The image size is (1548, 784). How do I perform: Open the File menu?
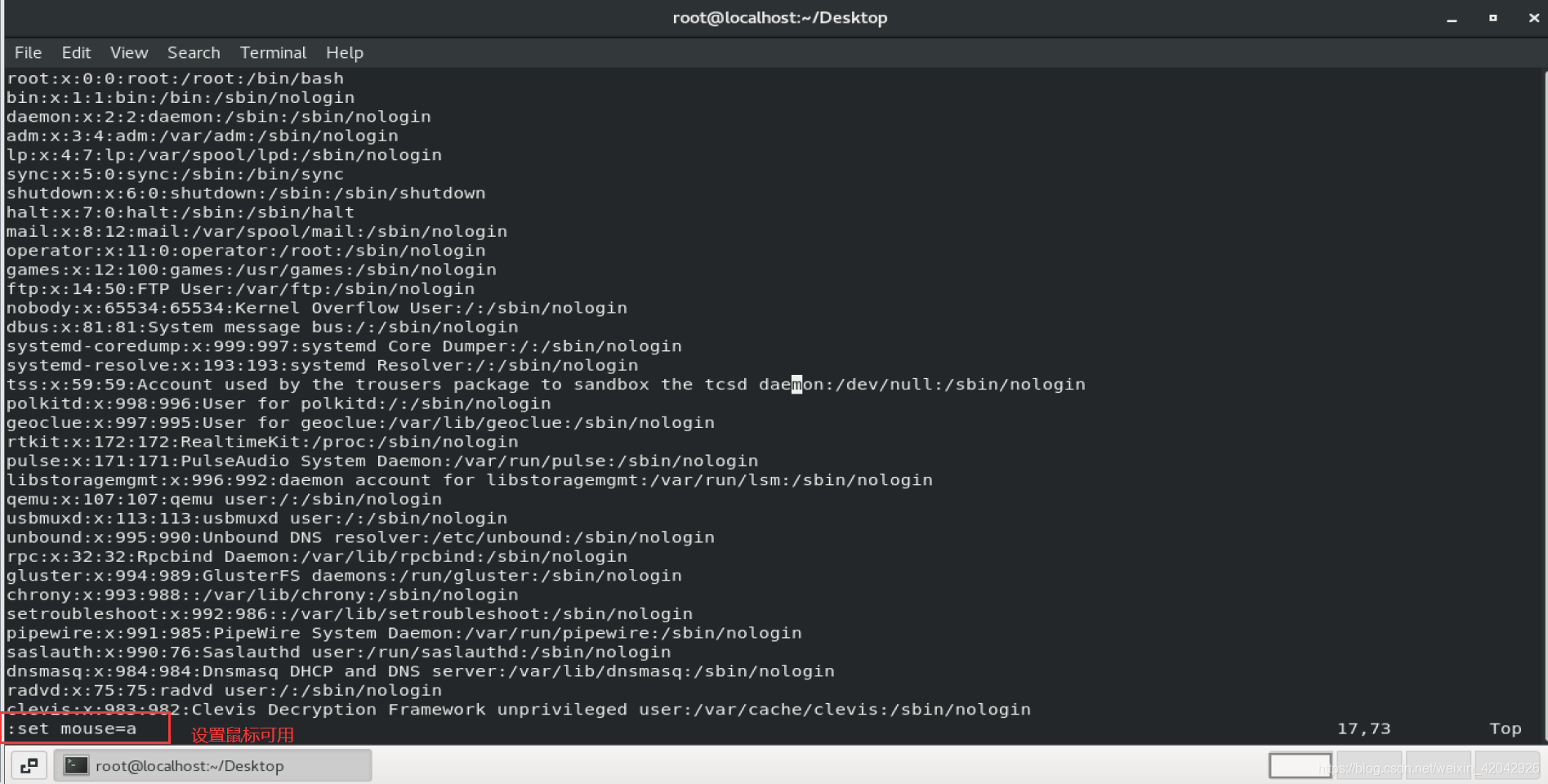click(x=28, y=52)
